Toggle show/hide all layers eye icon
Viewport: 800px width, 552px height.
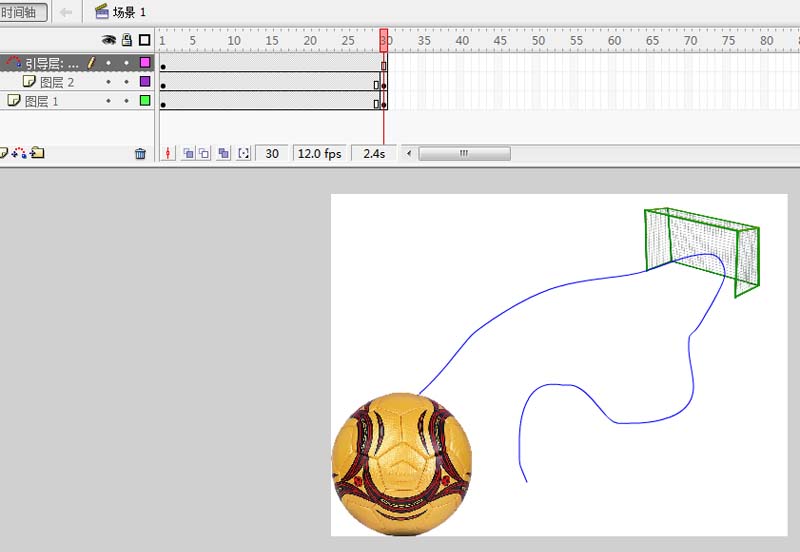[x=108, y=40]
